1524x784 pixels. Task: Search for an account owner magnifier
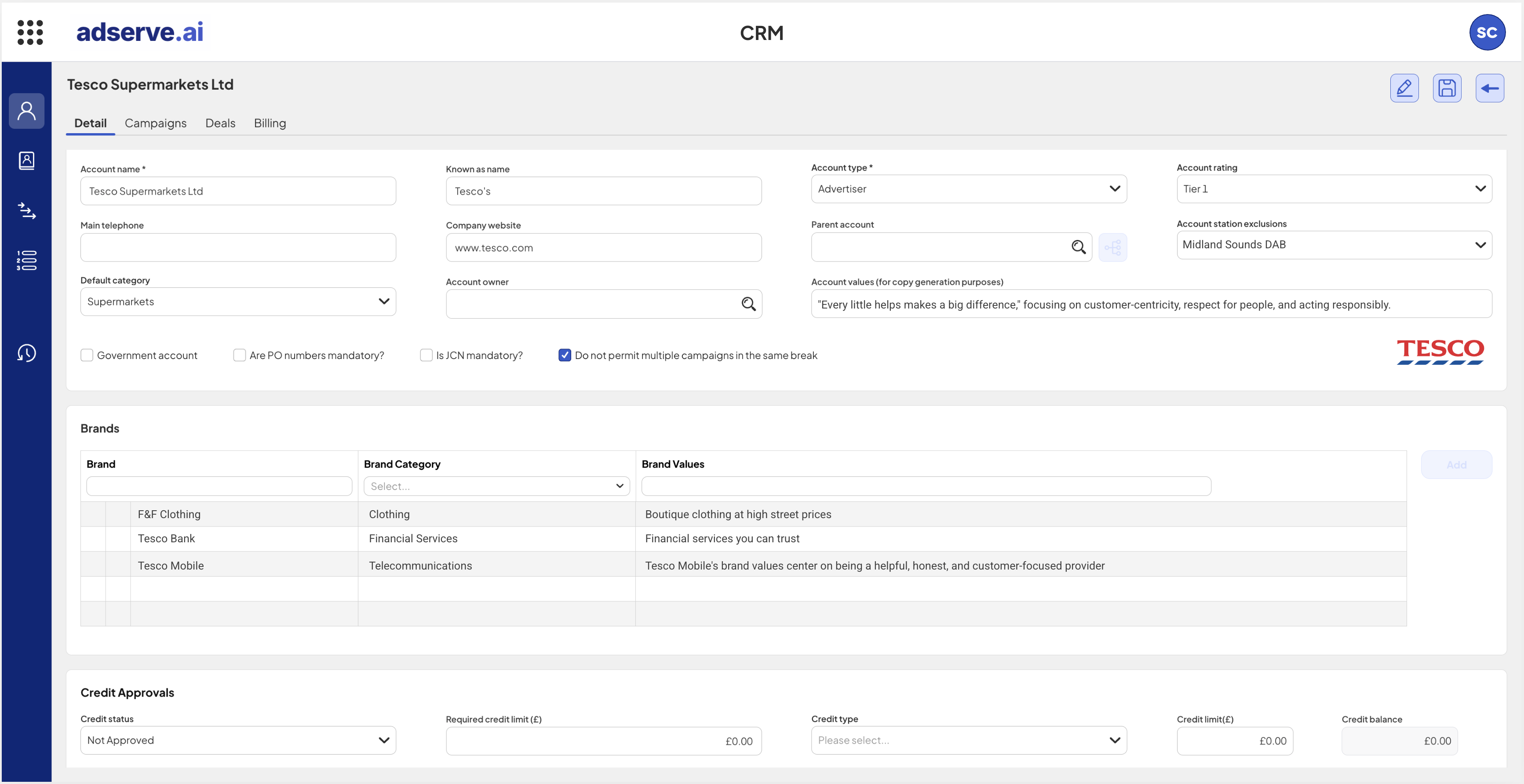coord(748,304)
